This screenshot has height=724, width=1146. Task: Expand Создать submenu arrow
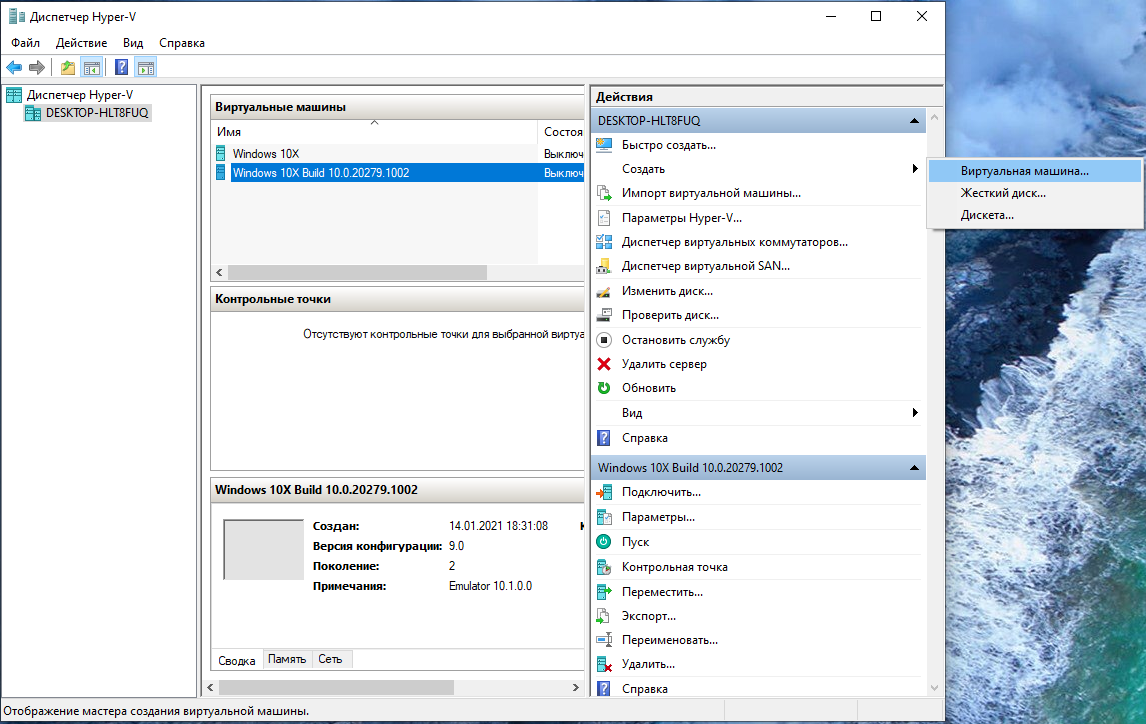pyautogui.click(x=915, y=169)
